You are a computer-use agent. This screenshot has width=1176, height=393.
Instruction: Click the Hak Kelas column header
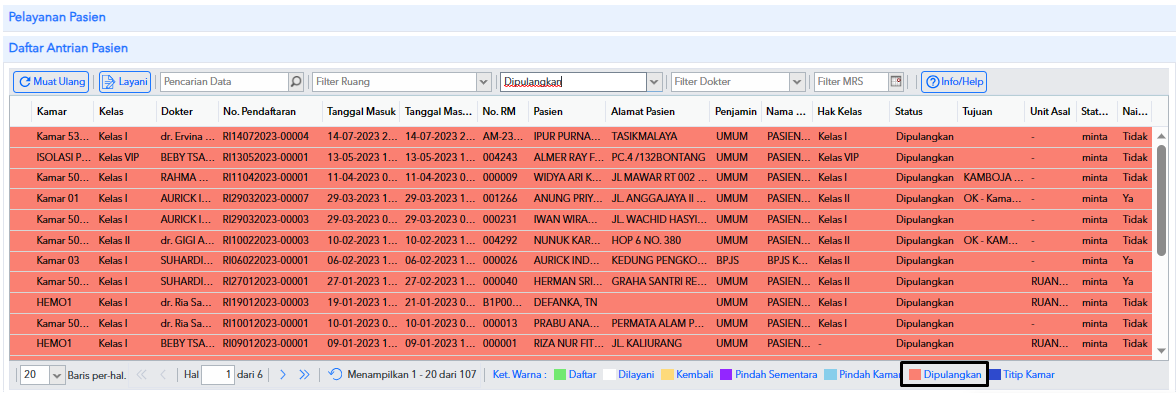tap(840, 111)
